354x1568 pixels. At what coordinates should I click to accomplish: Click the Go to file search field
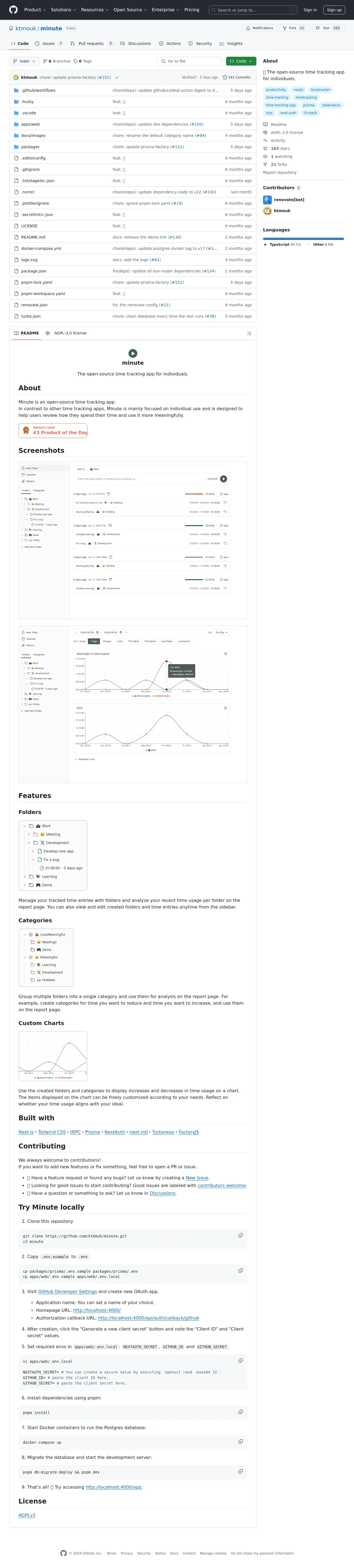pyautogui.click(x=189, y=61)
